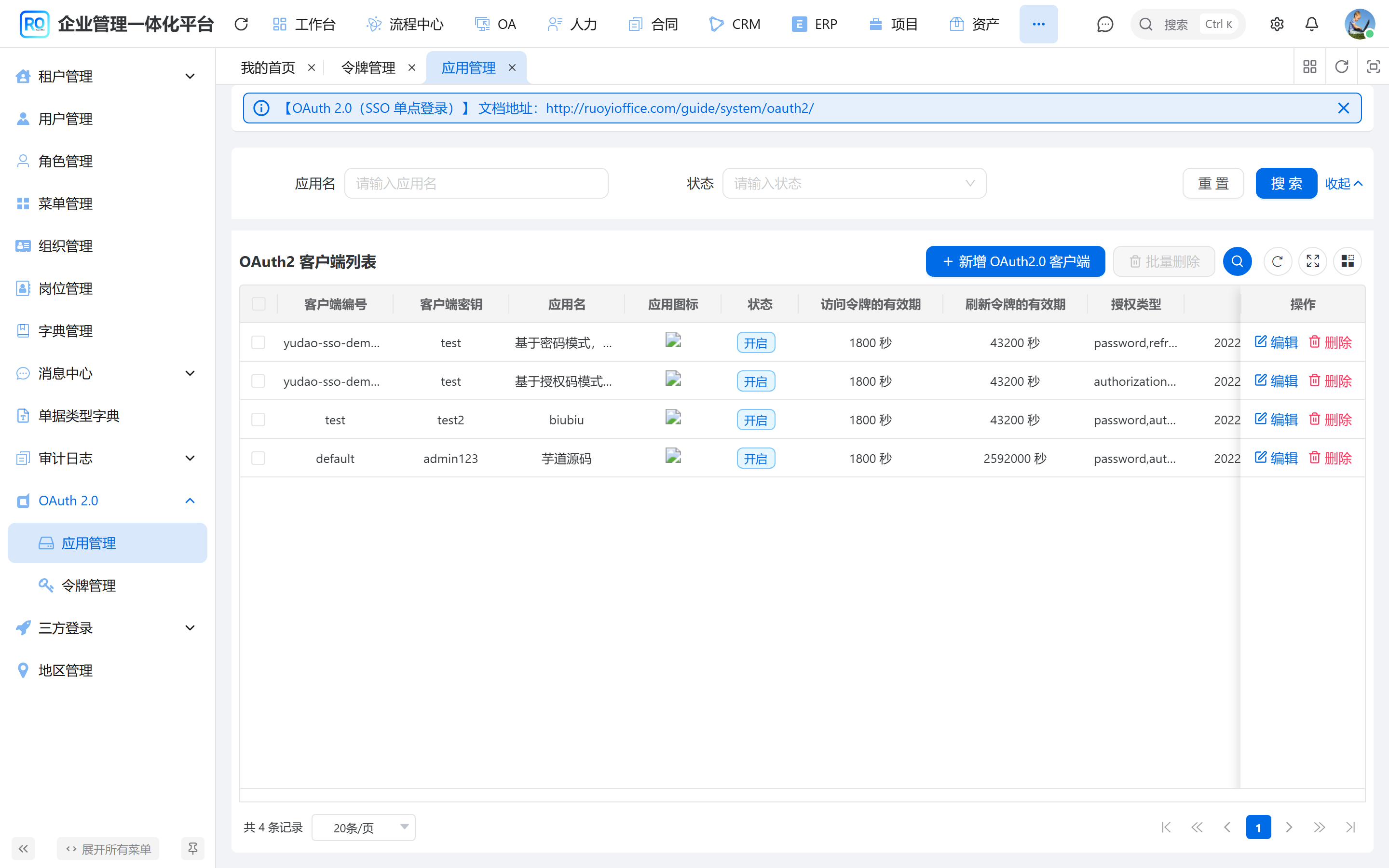Edit the biubiu application row
The width and height of the screenshot is (1389, 868).
tap(1276, 419)
